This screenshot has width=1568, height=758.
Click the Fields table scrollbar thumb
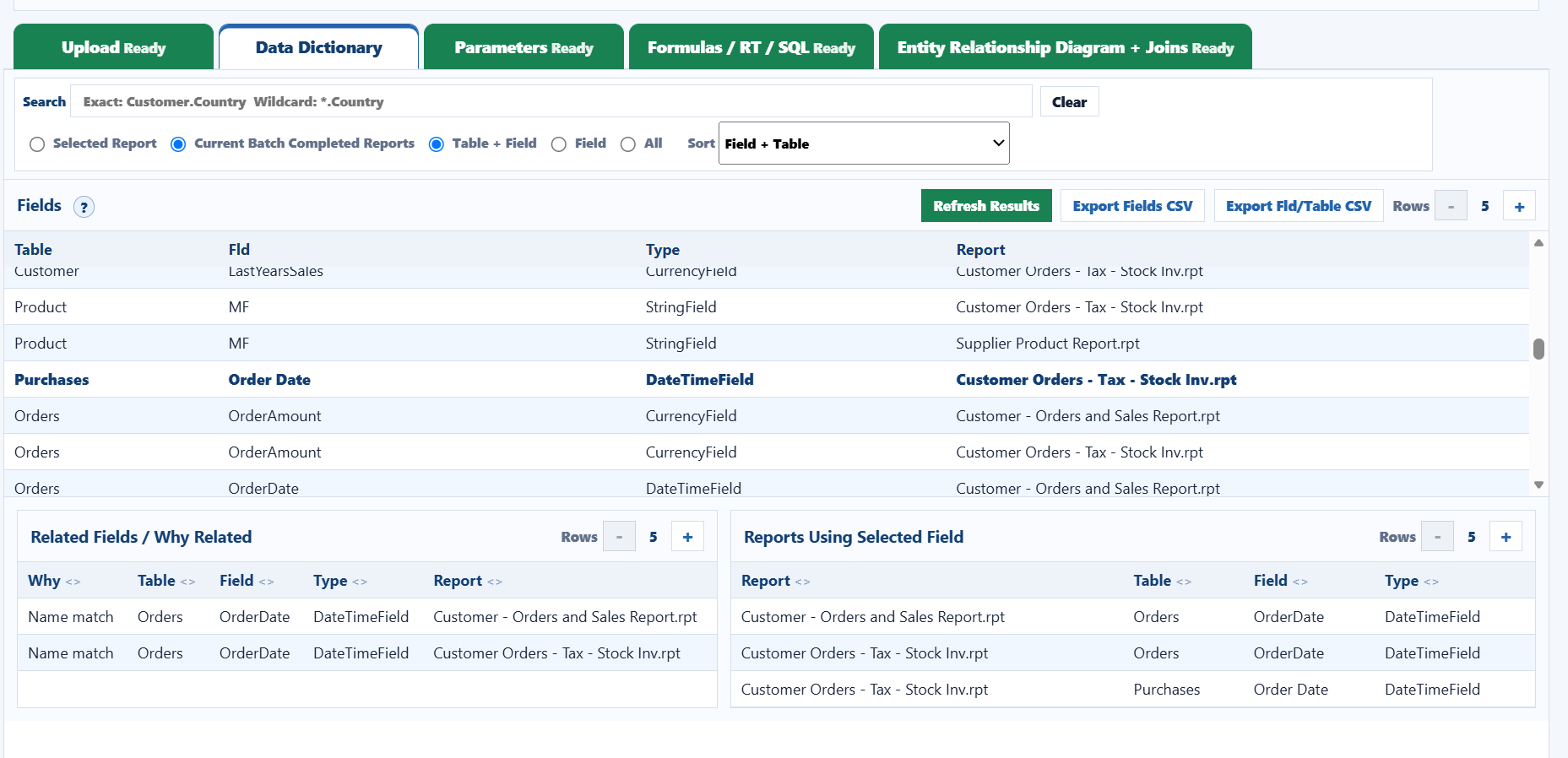1539,349
